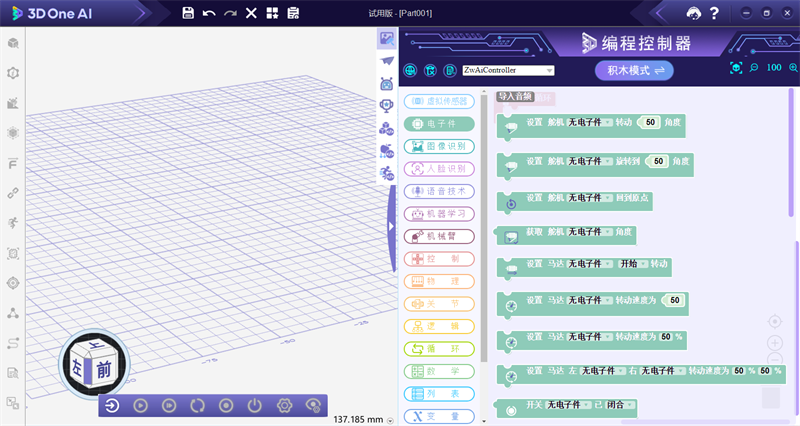Open the user account avatar icon
800x426 pixels.
(693, 13)
